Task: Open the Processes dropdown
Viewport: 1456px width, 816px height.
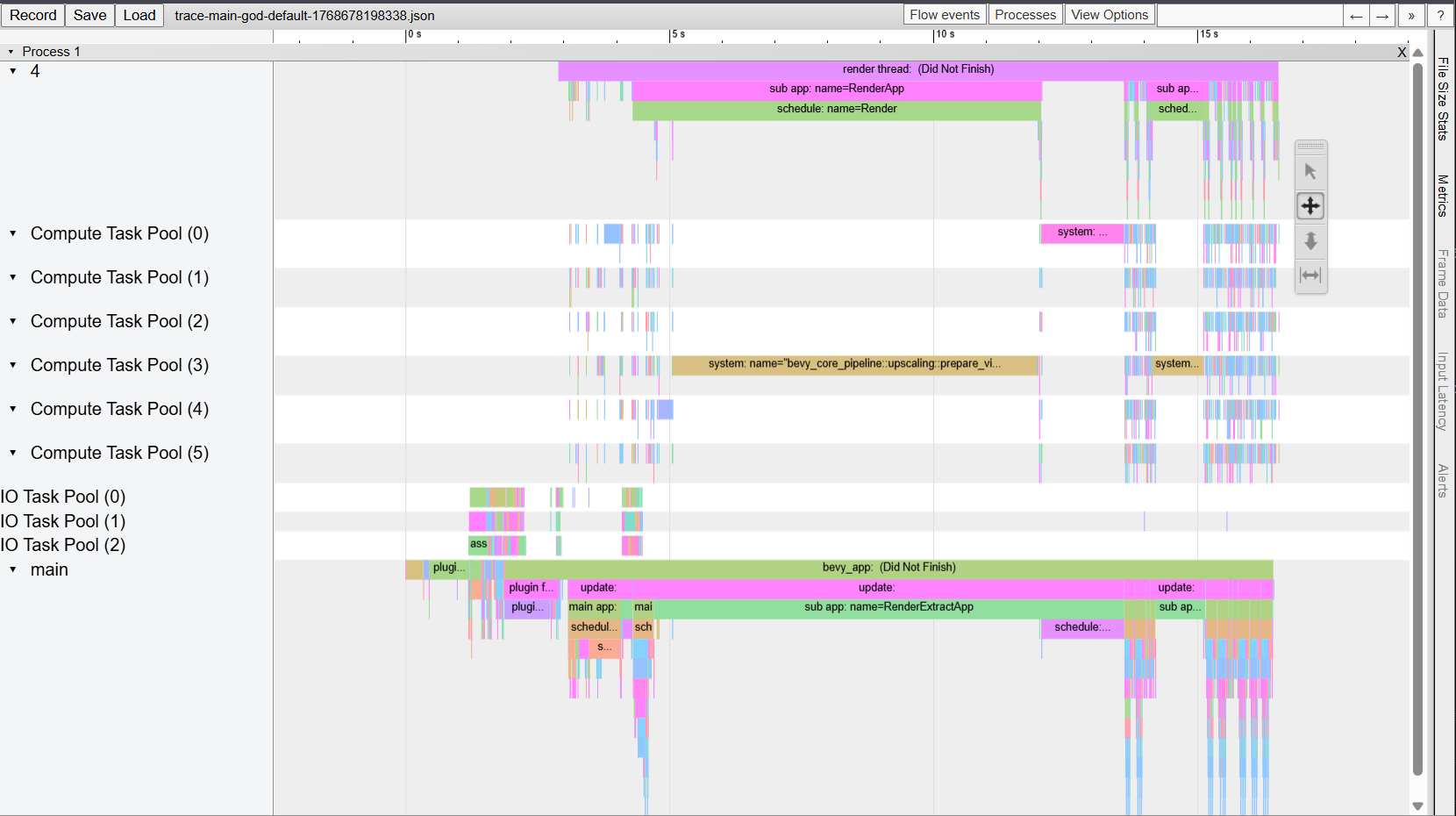Action: coord(1025,15)
